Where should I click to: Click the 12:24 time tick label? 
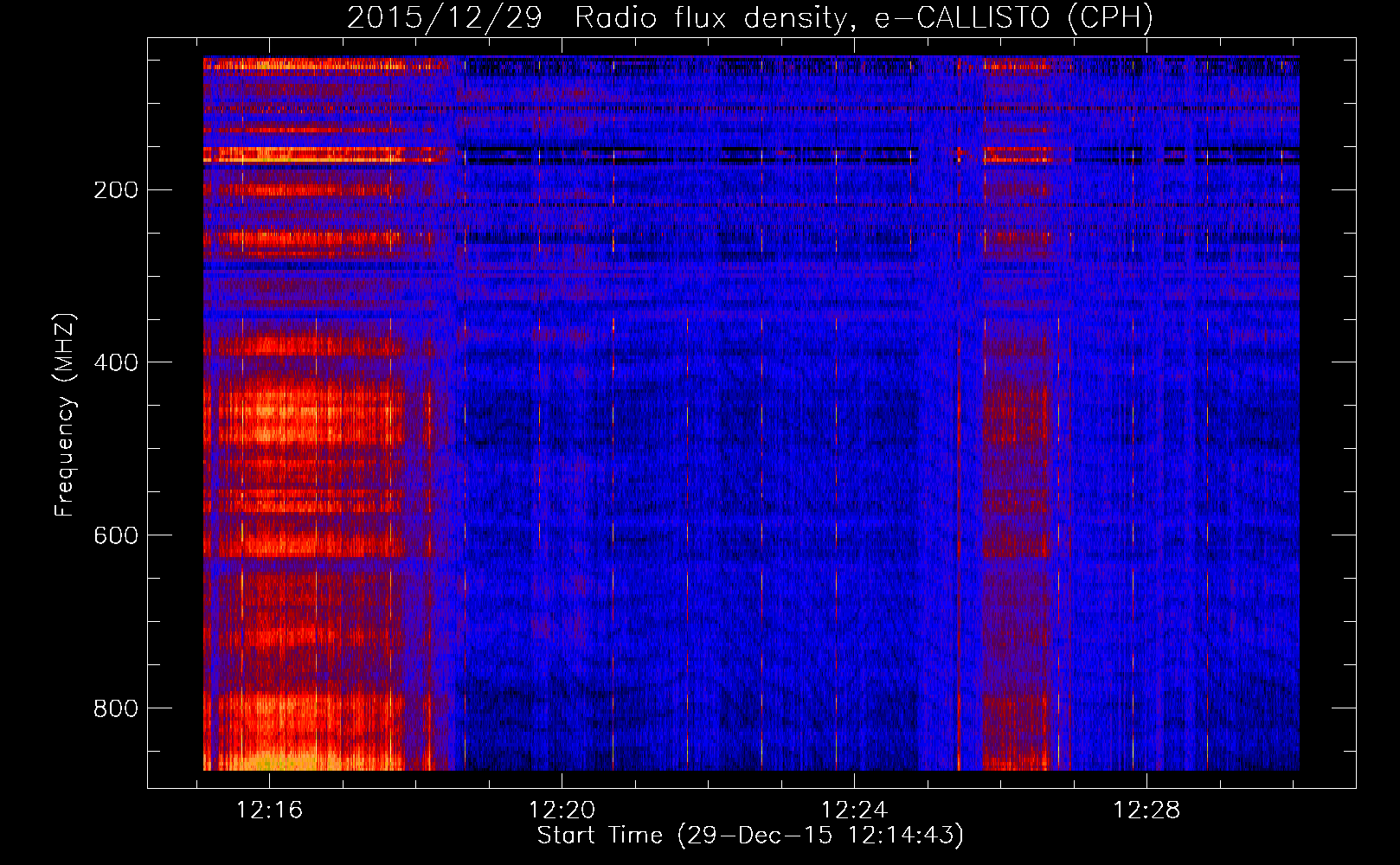(854, 811)
